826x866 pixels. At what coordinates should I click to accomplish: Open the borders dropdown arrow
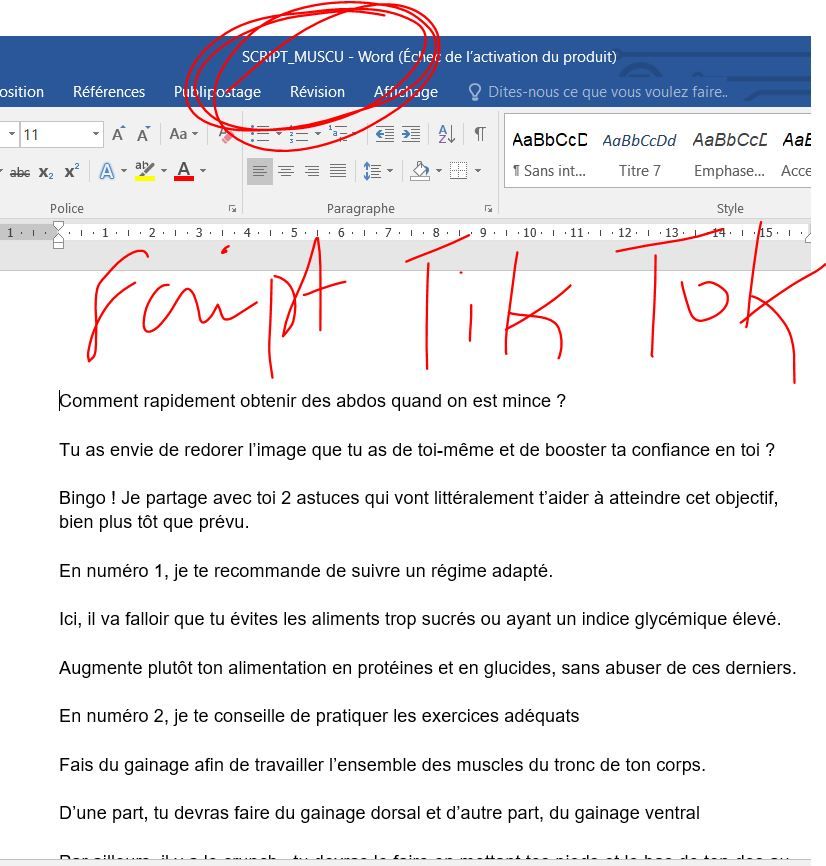[x=478, y=171]
